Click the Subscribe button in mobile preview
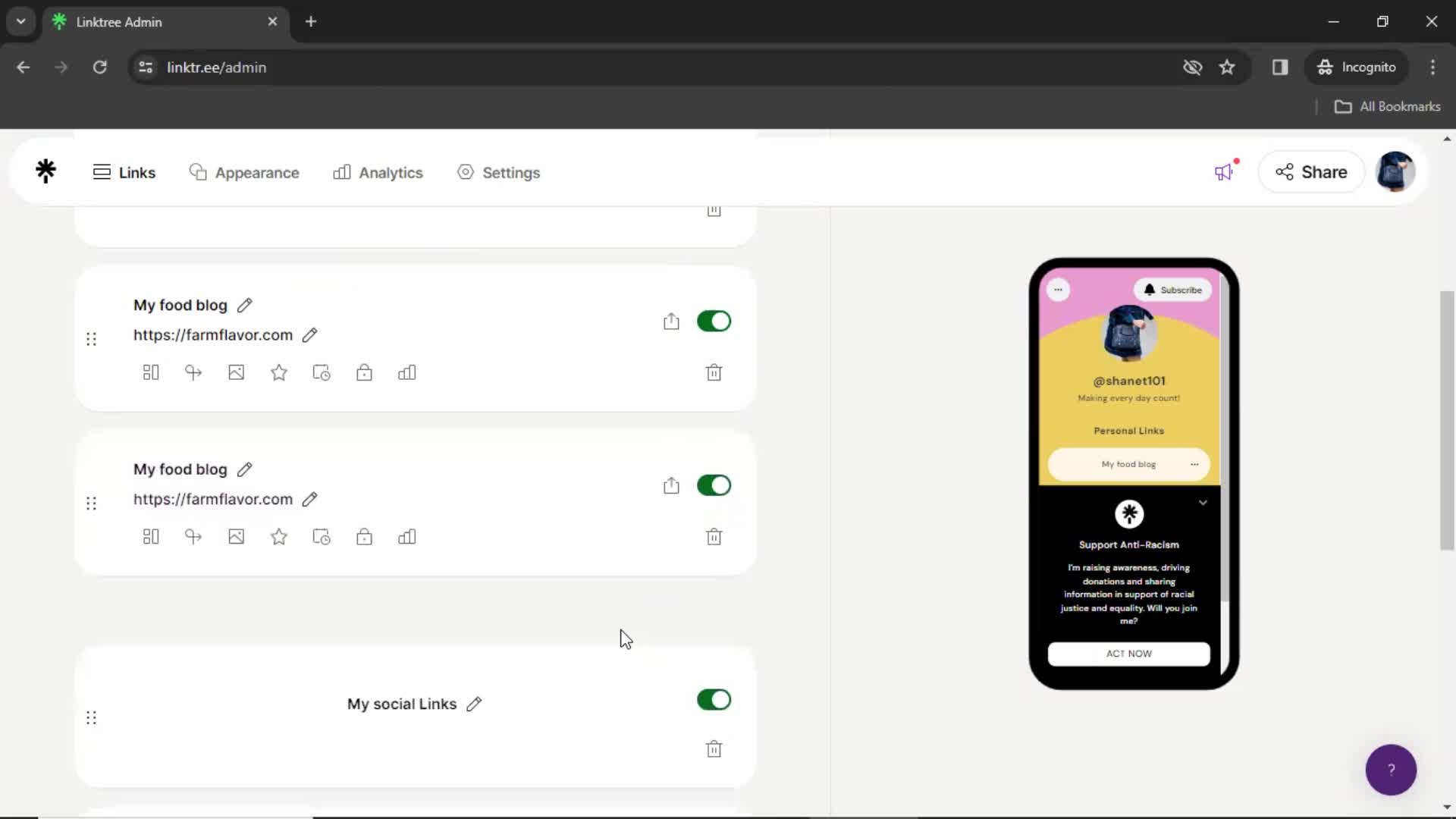 [1175, 290]
